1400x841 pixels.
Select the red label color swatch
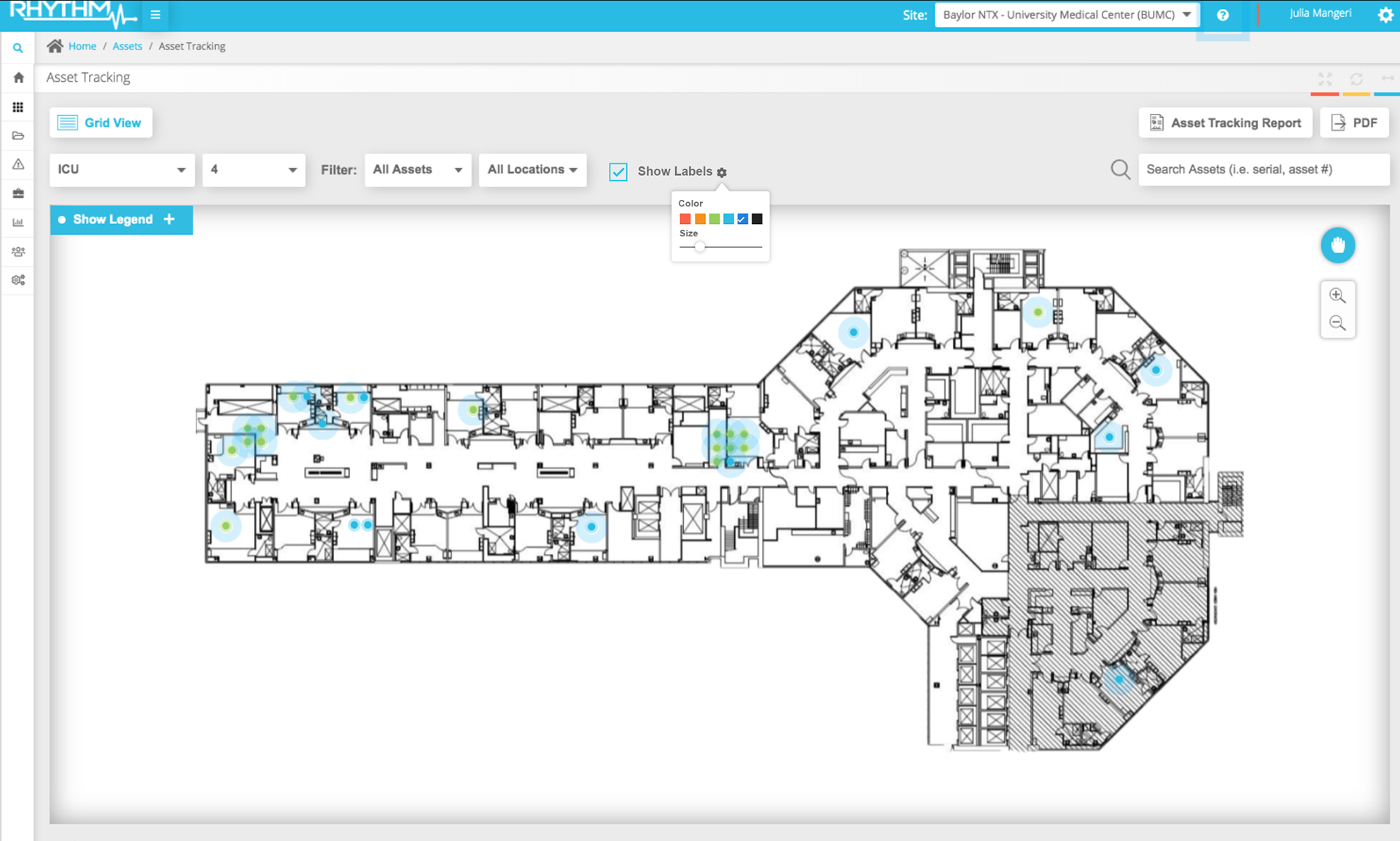click(685, 219)
